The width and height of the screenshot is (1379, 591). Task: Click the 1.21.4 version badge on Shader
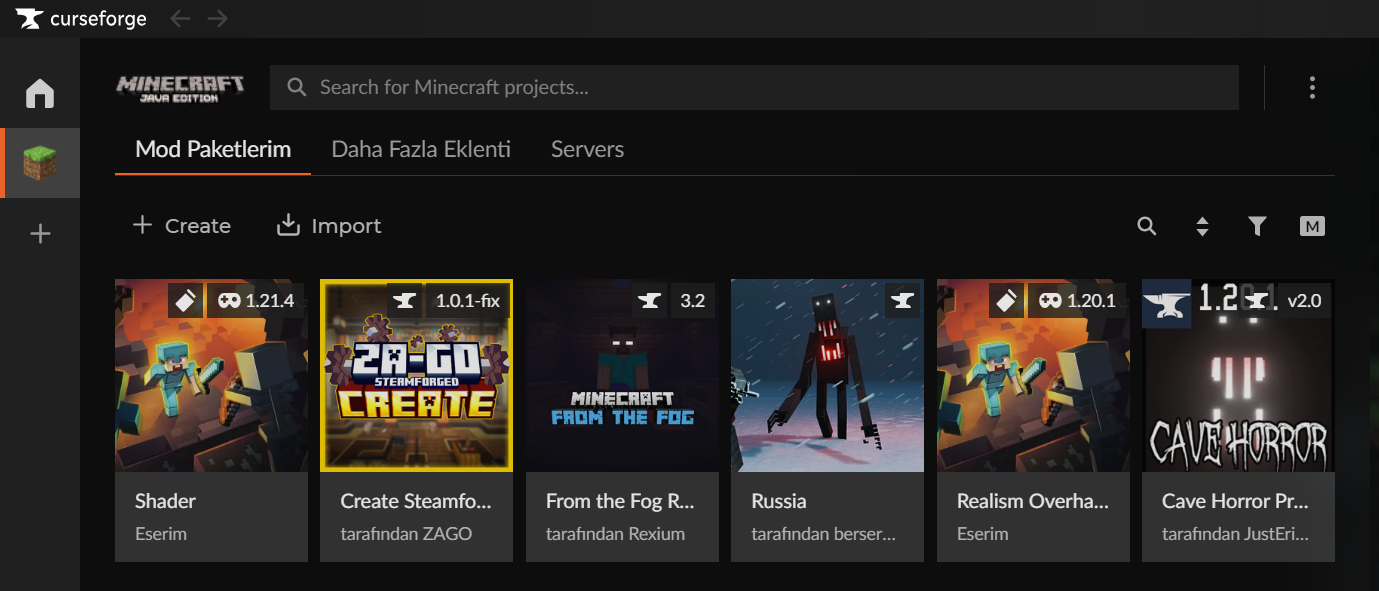[x=255, y=300]
